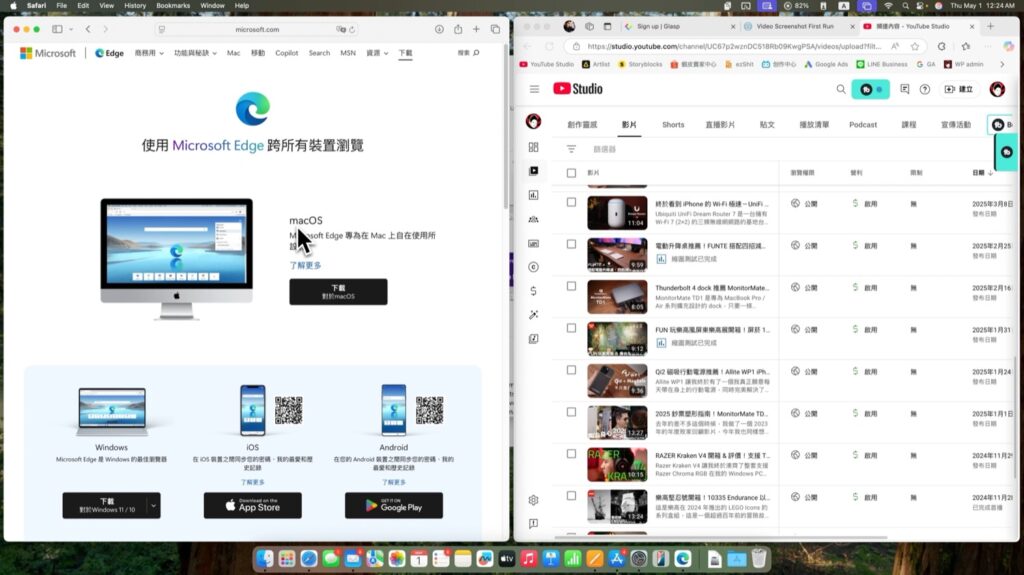Open the Analytics bar chart icon in Studio sidebar

(534, 195)
